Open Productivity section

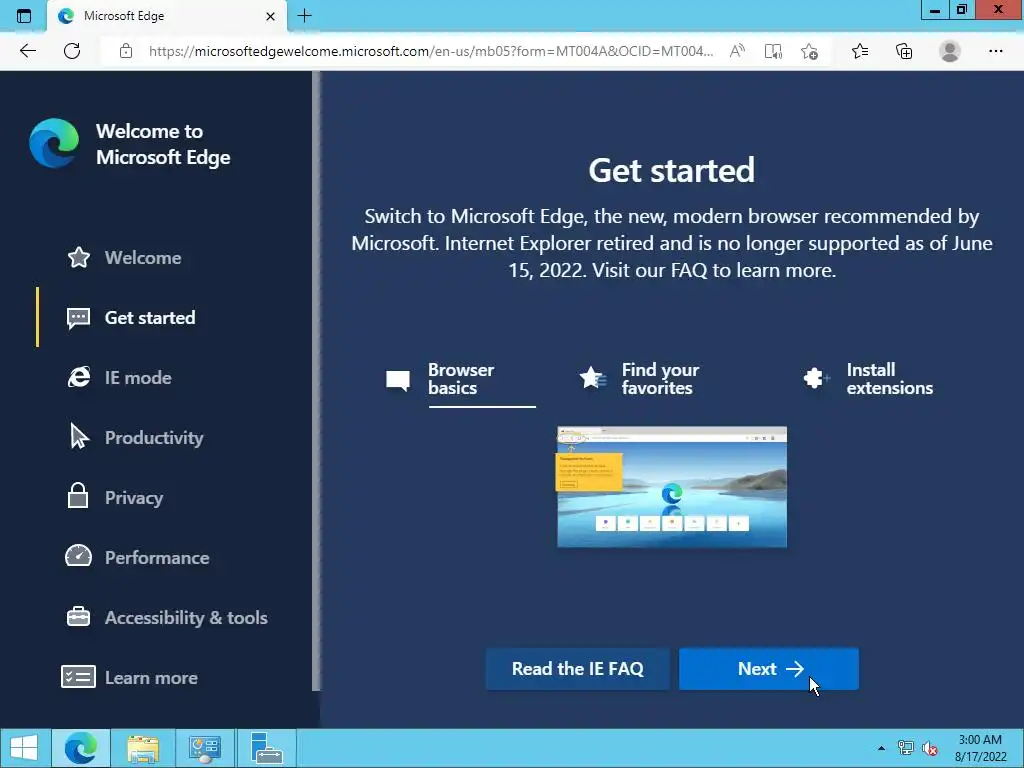(x=154, y=438)
